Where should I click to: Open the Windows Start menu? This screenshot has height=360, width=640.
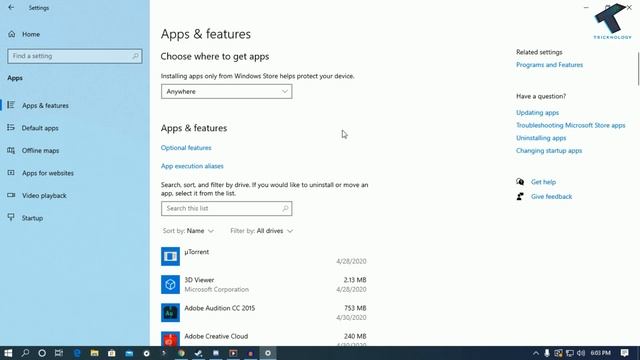pos(8,353)
